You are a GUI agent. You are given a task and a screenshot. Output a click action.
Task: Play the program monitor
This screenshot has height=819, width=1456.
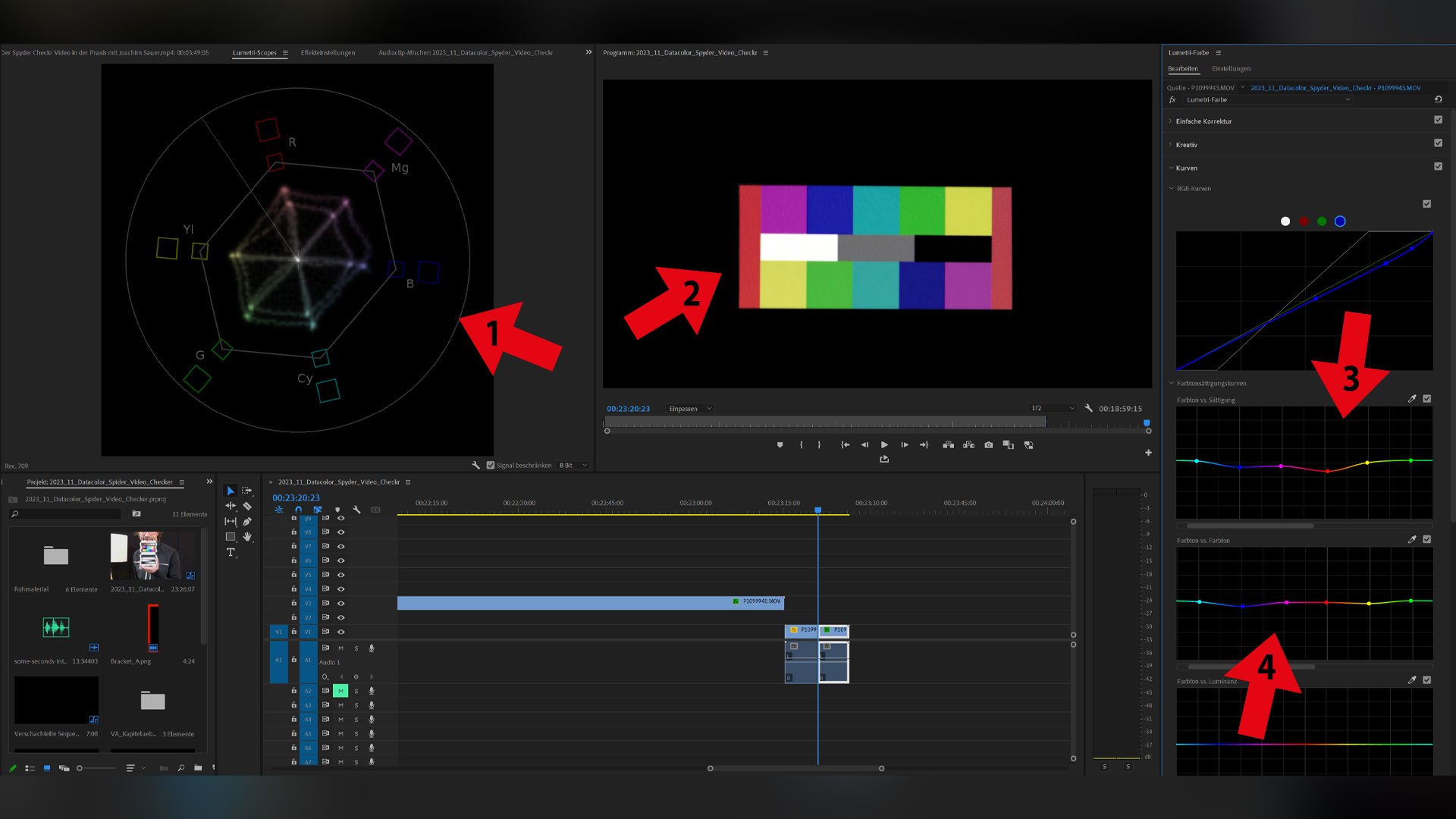pos(884,445)
